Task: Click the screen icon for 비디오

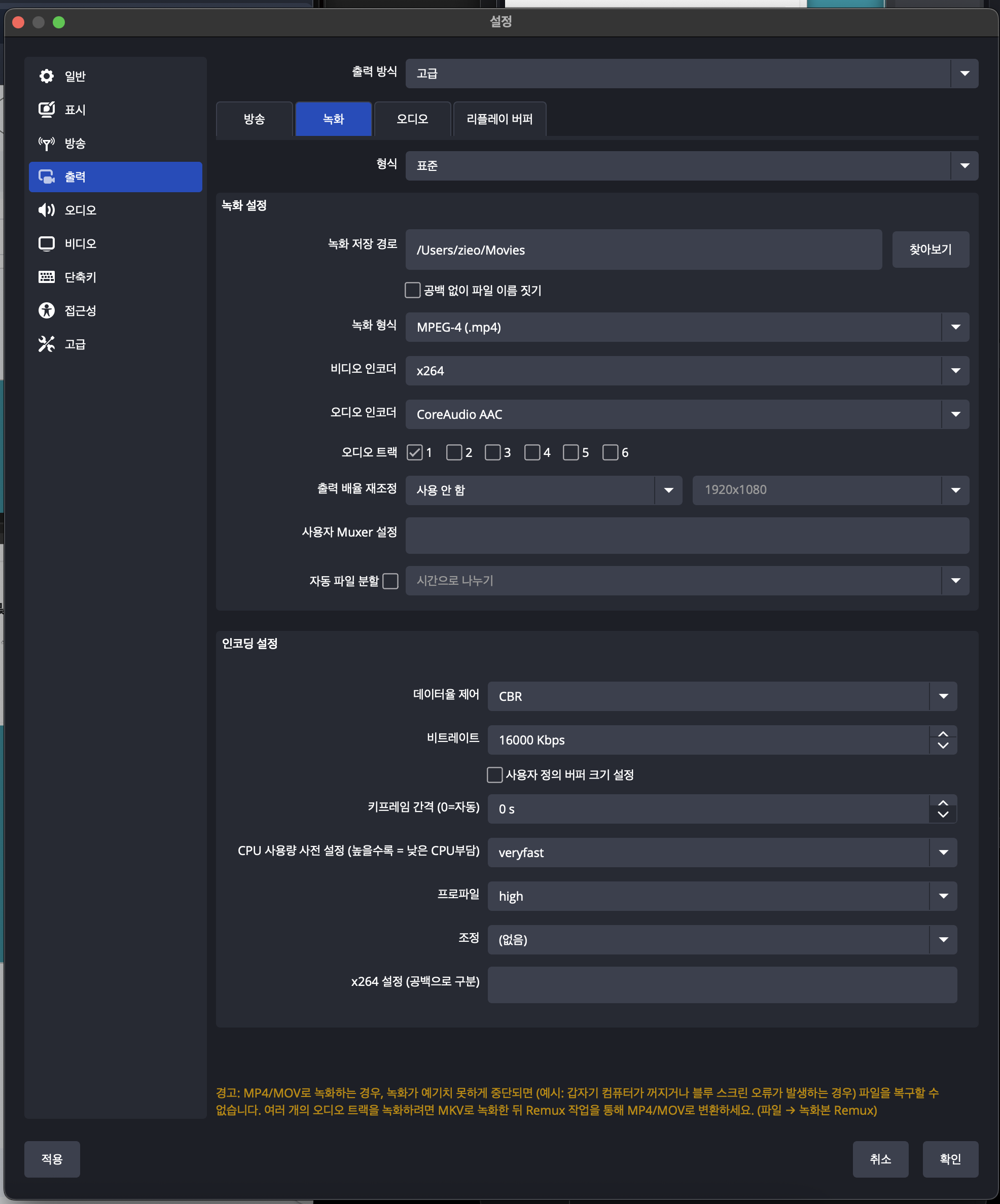Action: coord(47,243)
